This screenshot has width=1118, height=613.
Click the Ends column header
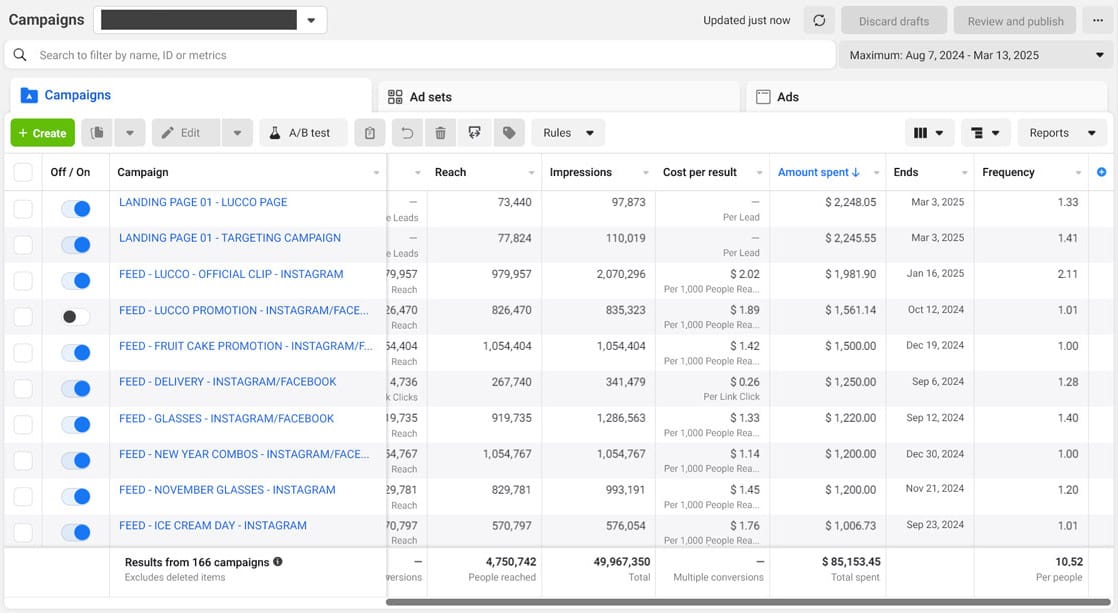coord(906,172)
